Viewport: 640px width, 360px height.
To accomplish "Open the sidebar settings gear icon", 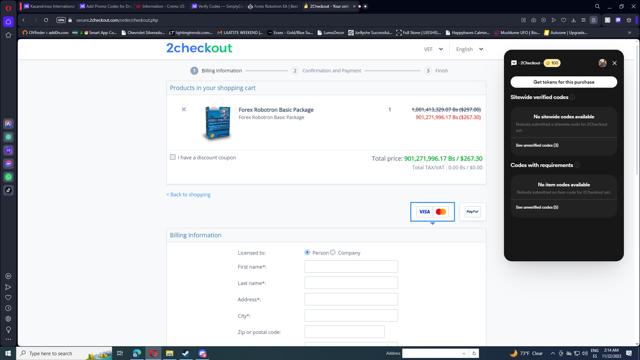I will click(x=8, y=319).
